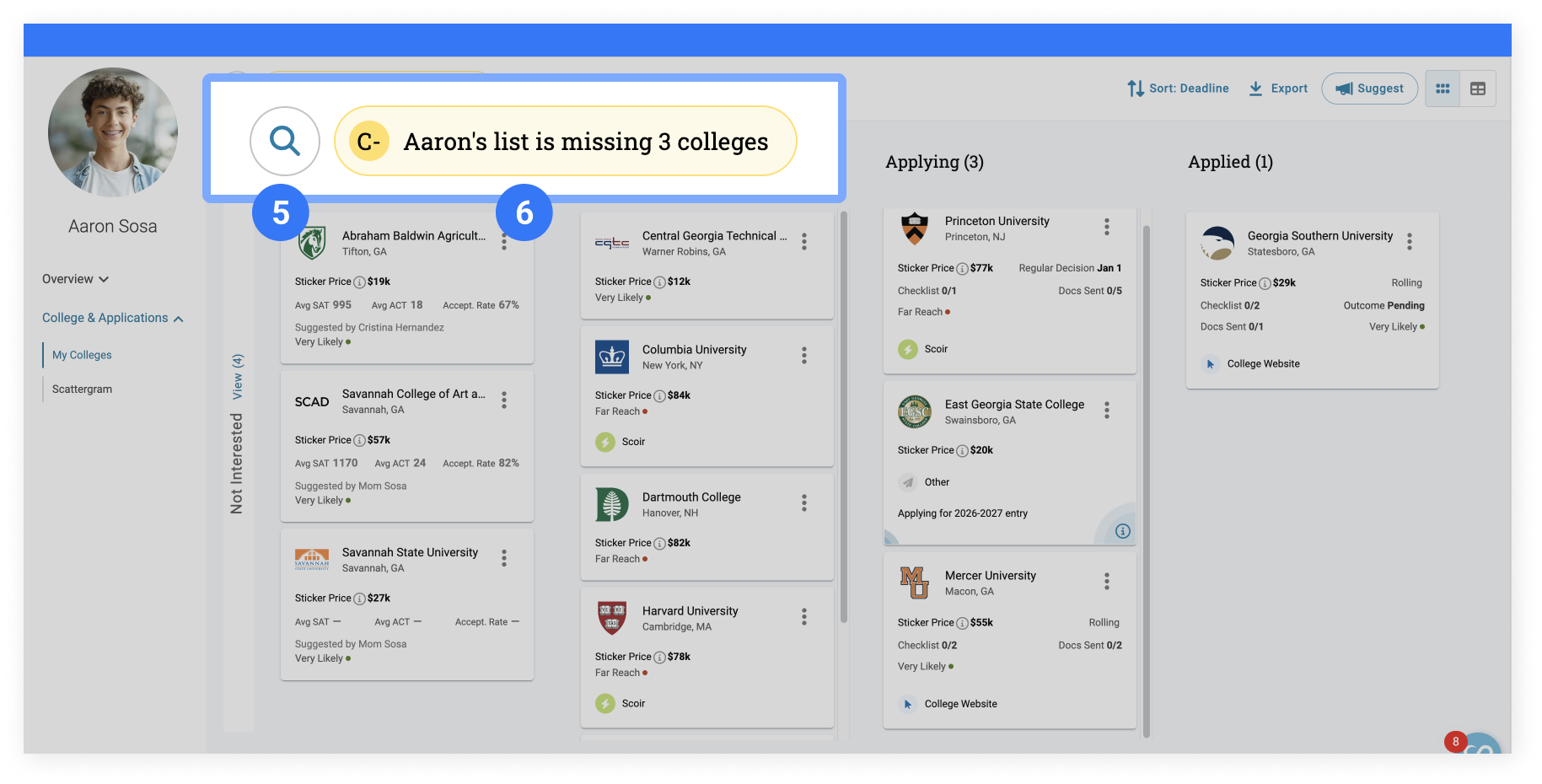Click the Suggest button
Screen dimensions: 1542x784
(x=1369, y=89)
